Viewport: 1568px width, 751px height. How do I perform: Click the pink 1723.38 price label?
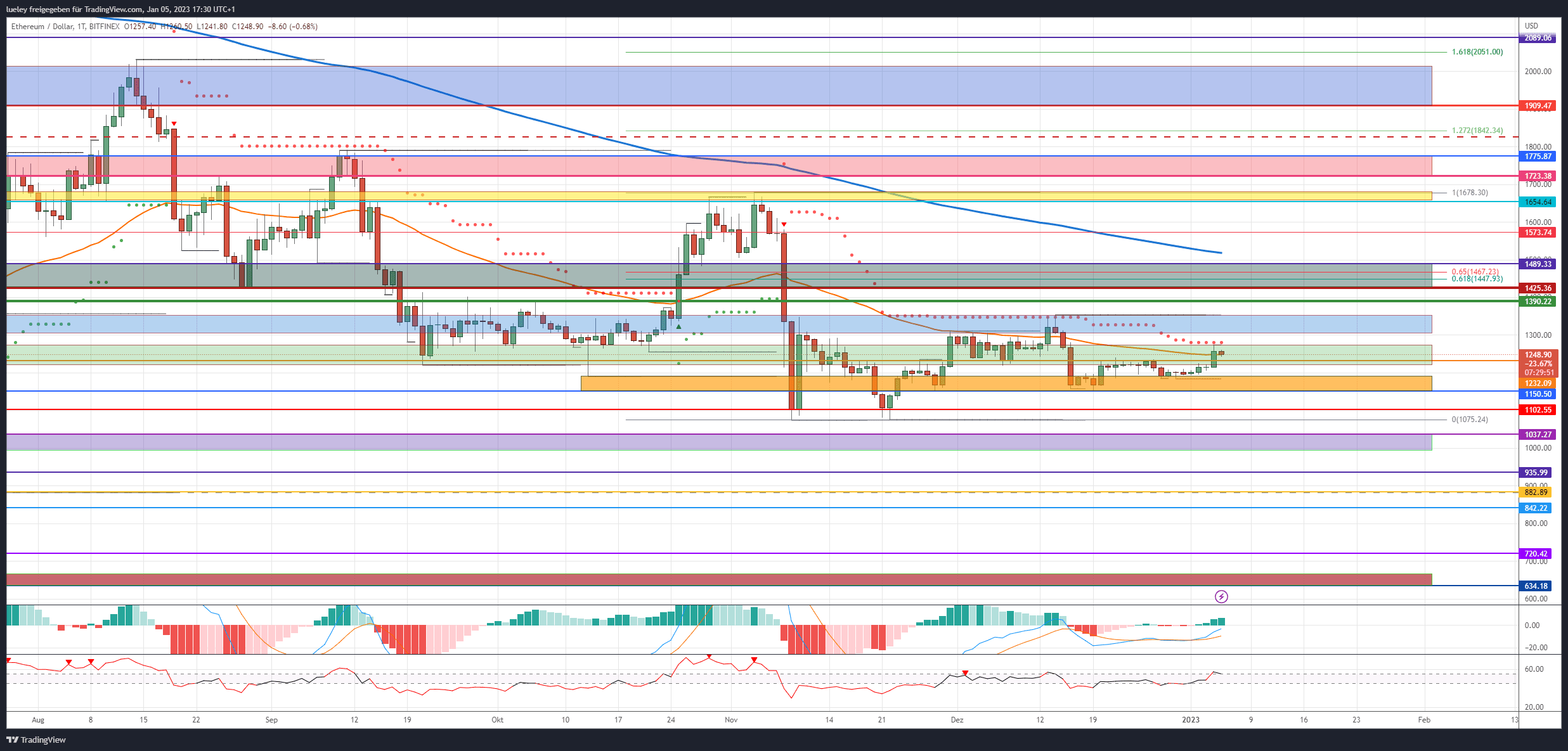[x=1538, y=176]
